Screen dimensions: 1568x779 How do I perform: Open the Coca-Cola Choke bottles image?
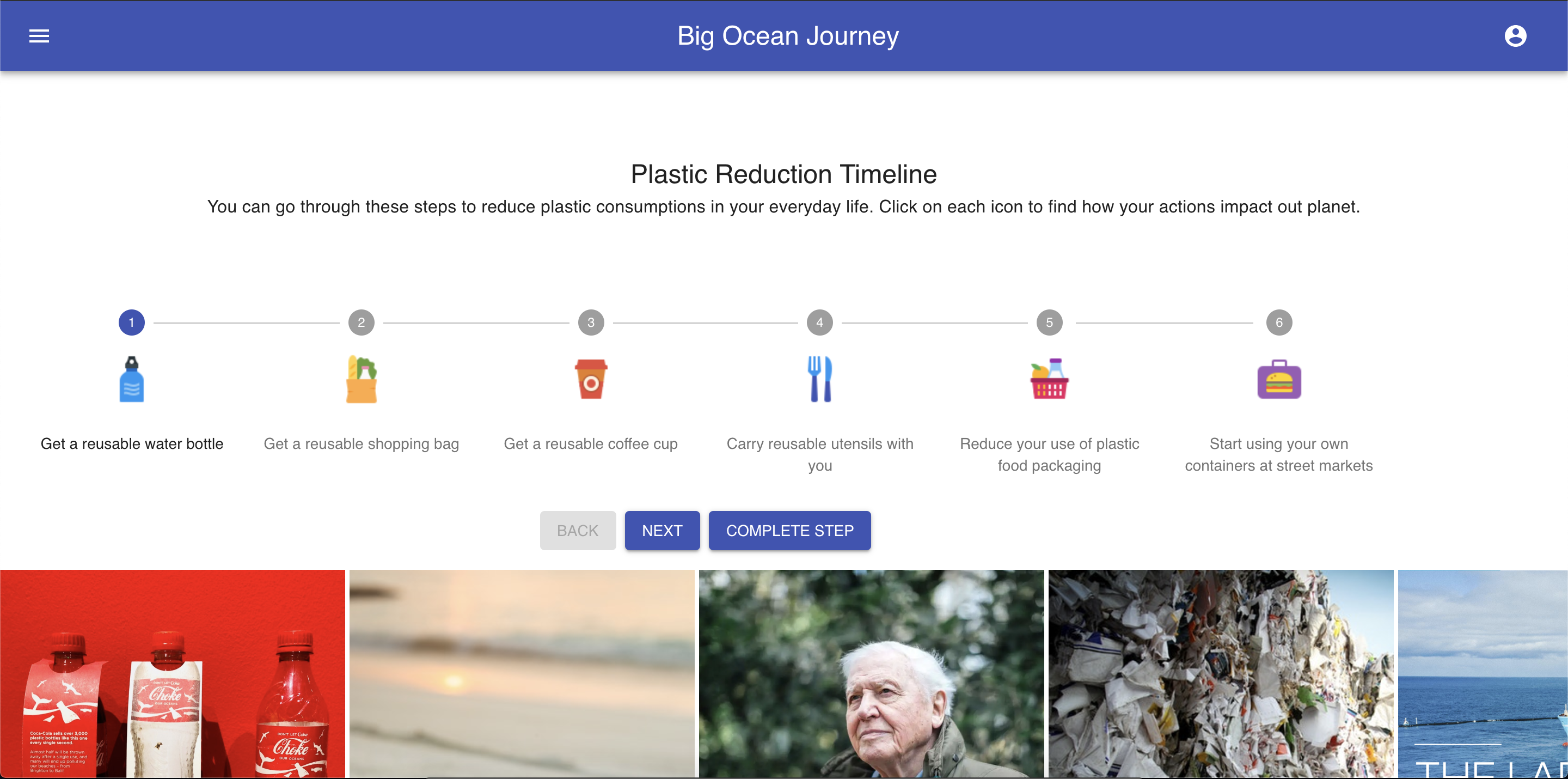pos(172,673)
